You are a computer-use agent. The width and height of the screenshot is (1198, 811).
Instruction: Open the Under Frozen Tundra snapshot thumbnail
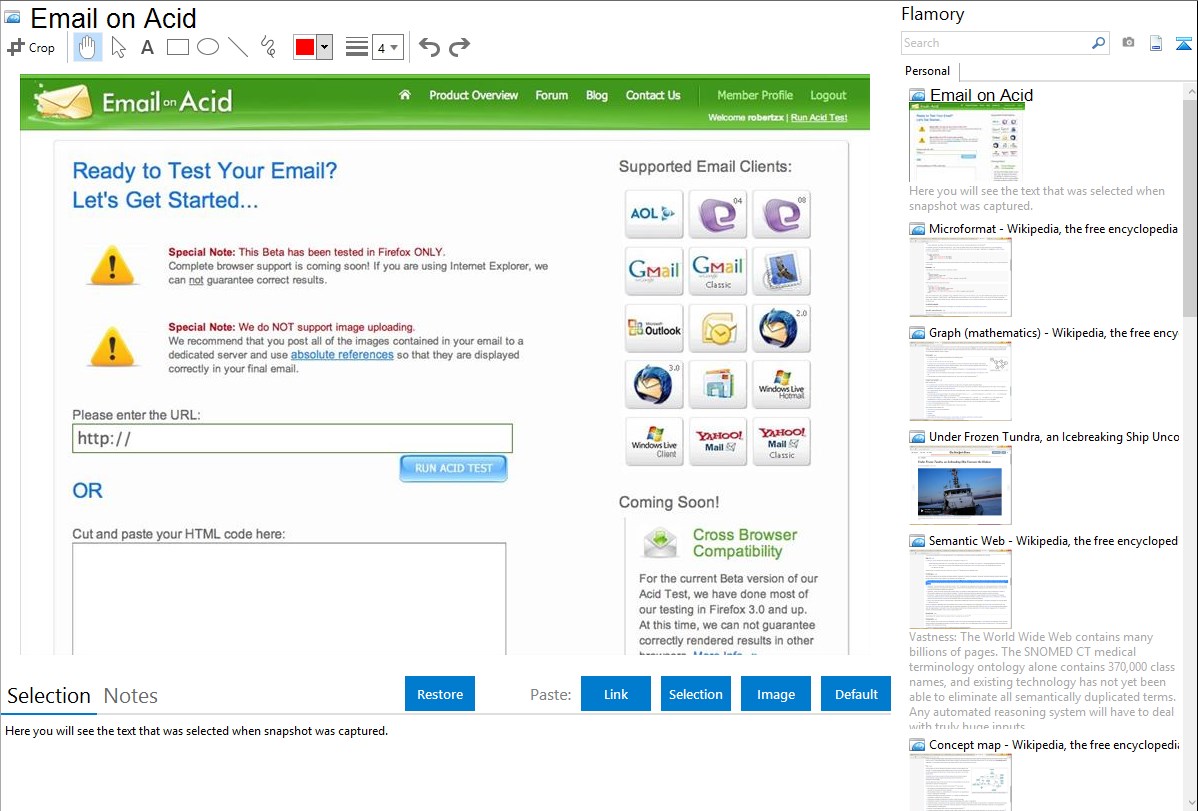pos(960,485)
